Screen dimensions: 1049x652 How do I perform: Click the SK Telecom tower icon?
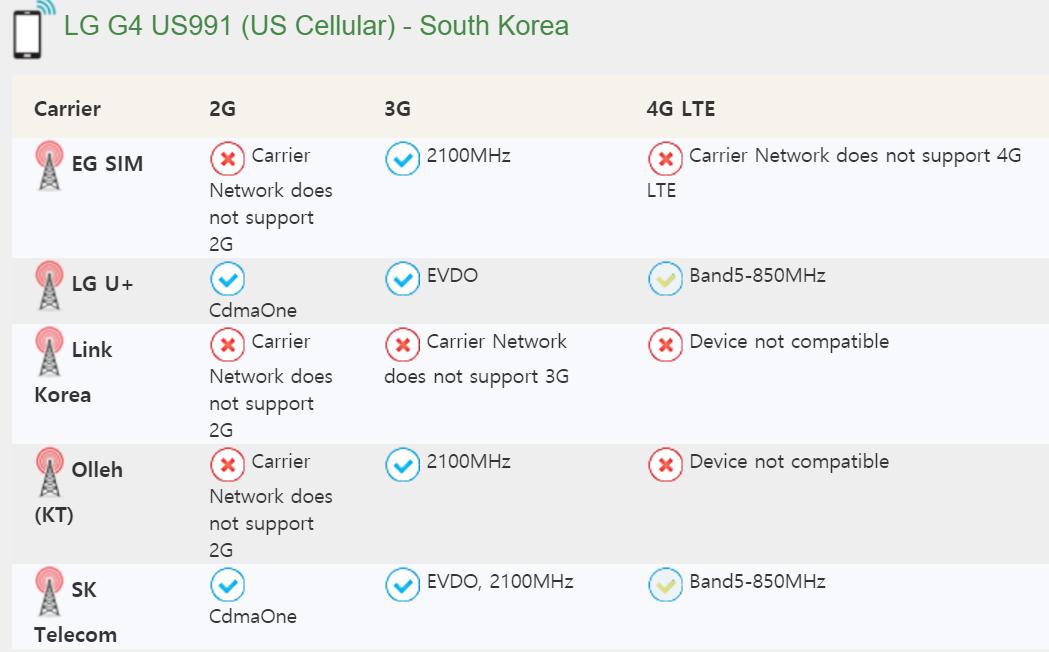[x=48, y=591]
